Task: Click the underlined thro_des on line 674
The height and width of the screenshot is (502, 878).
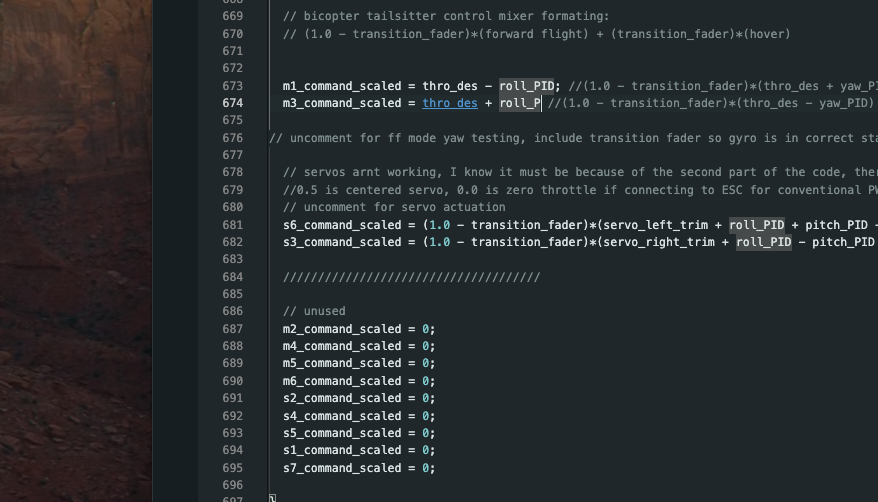Action: pos(450,103)
